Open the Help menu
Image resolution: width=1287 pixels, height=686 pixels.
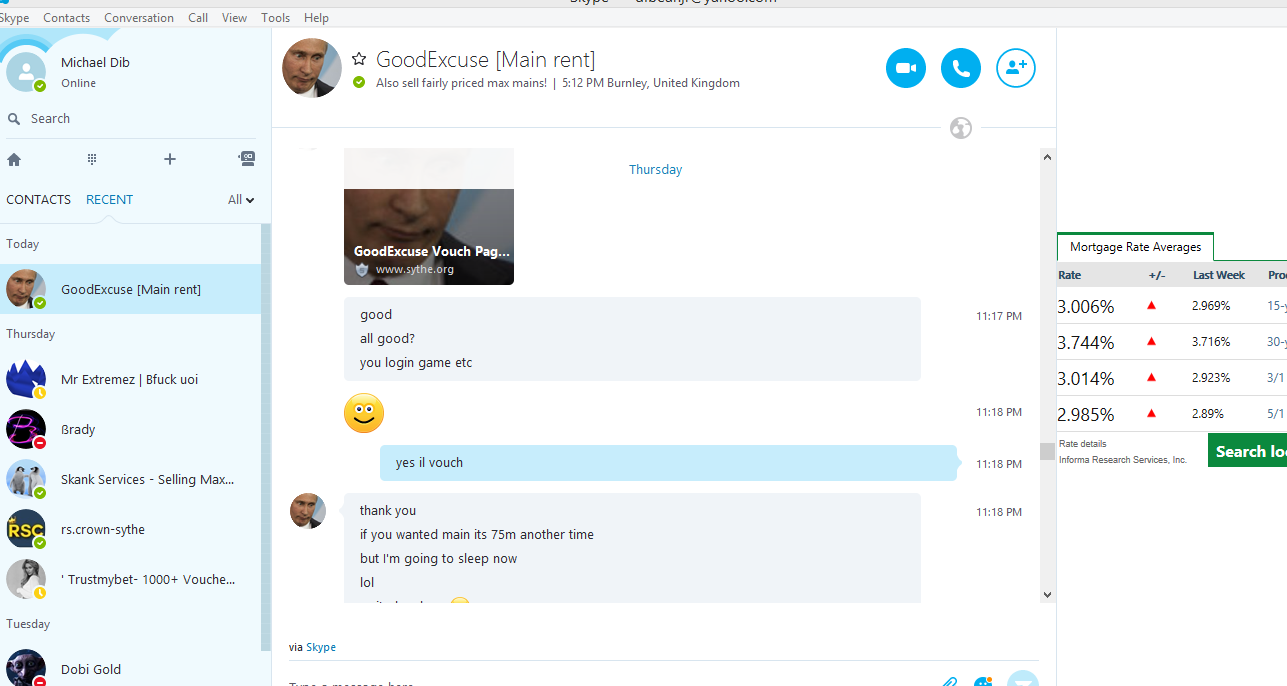[x=316, y=18]
